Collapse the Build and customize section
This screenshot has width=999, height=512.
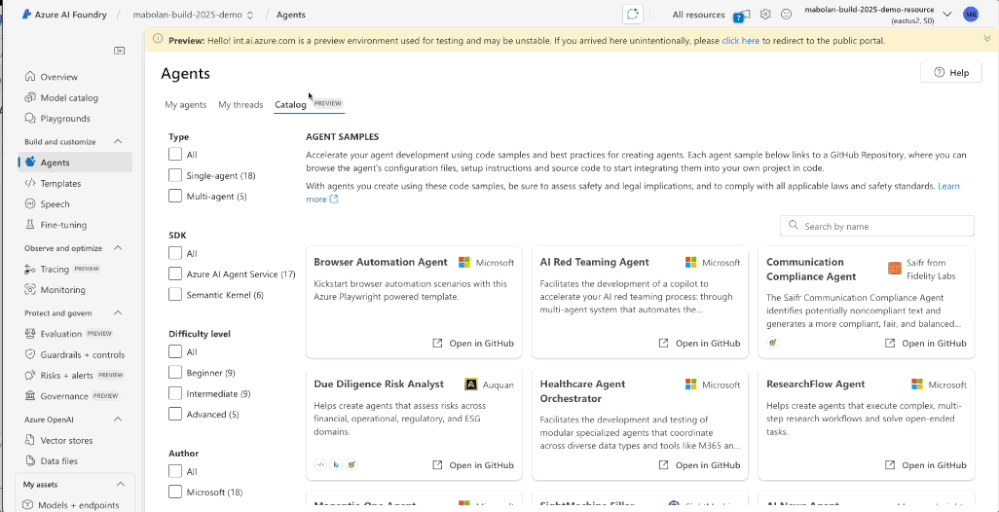point(118,142)
